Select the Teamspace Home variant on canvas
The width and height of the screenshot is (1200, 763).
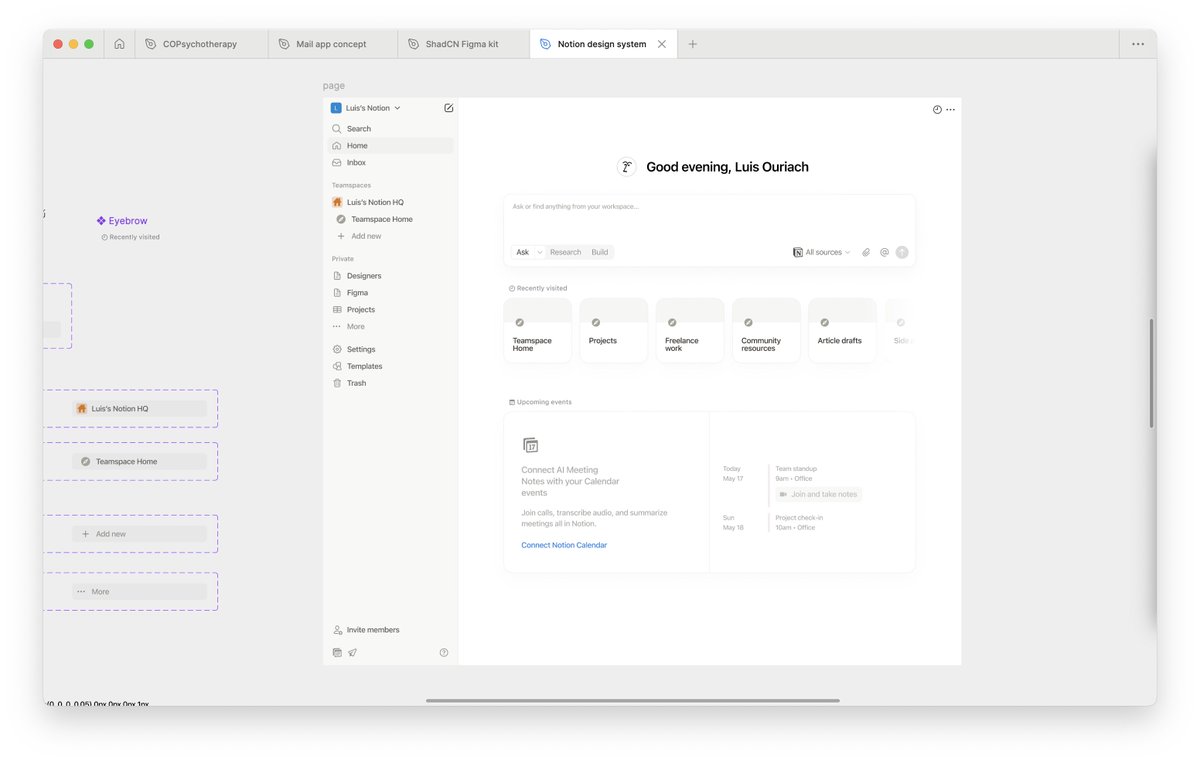click(x=139, y=462)
